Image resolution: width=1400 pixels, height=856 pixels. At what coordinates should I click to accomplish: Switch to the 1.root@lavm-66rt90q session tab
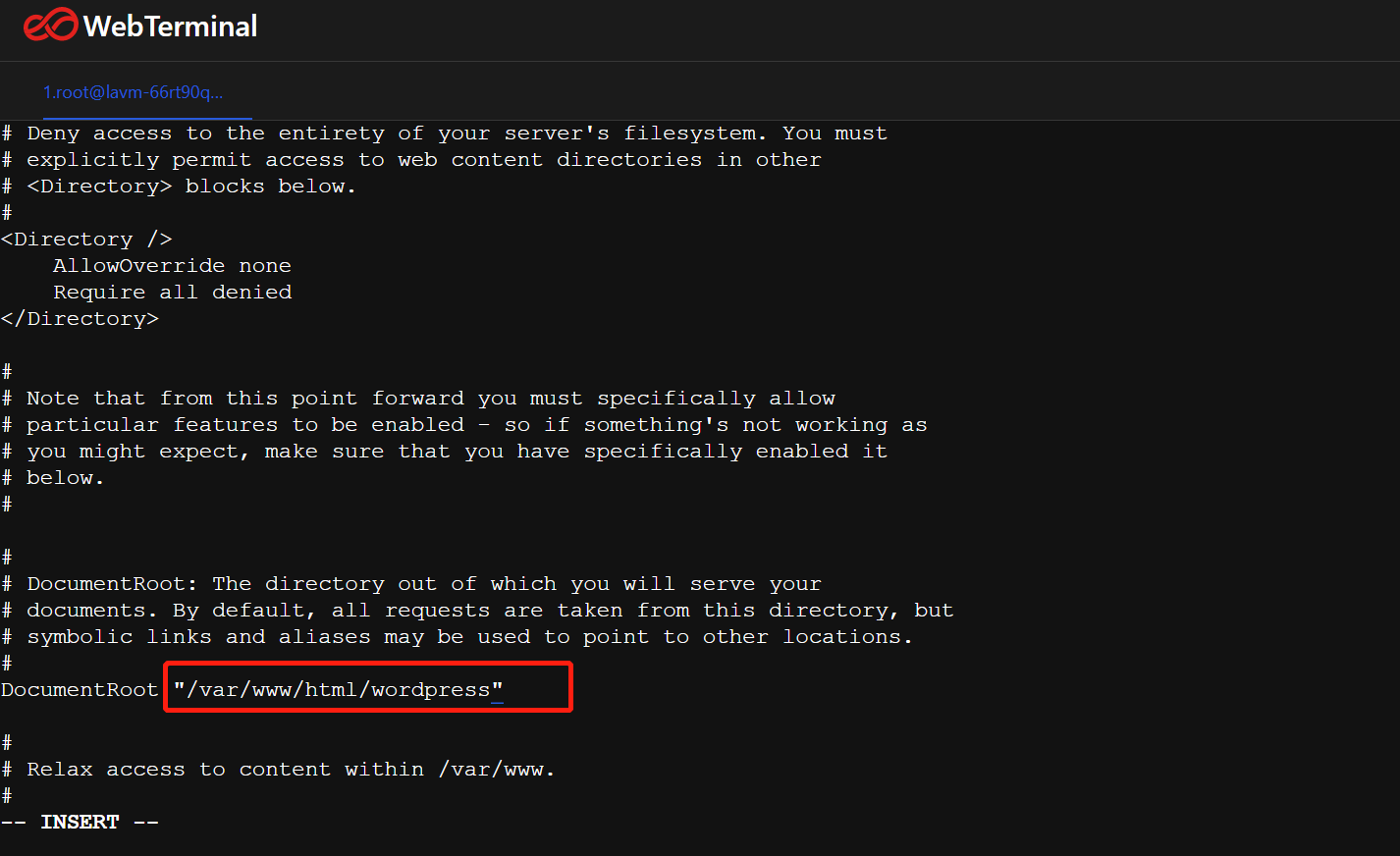[133, 92]
